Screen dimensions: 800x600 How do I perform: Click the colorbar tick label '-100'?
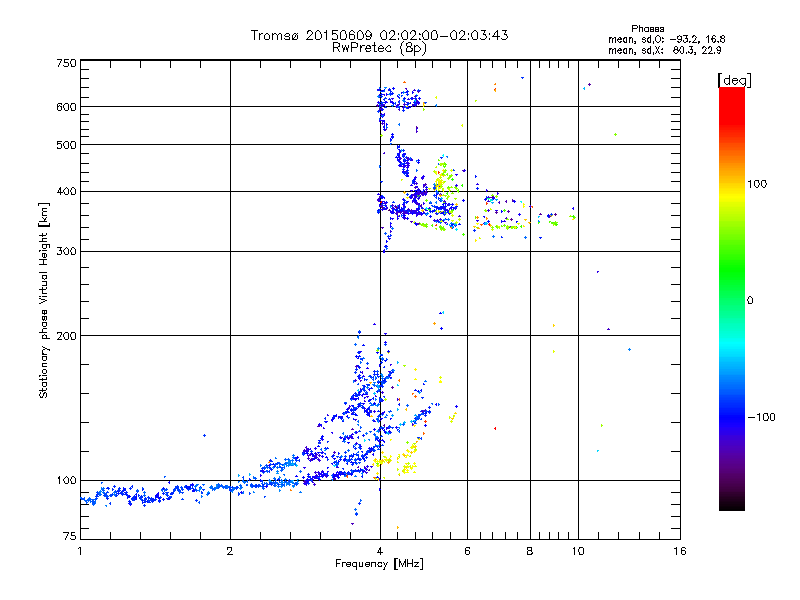click(x=761, y=417)
